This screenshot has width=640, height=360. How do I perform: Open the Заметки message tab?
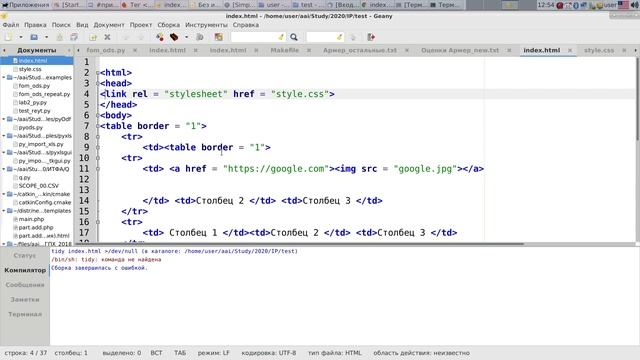tap(24, 300)
